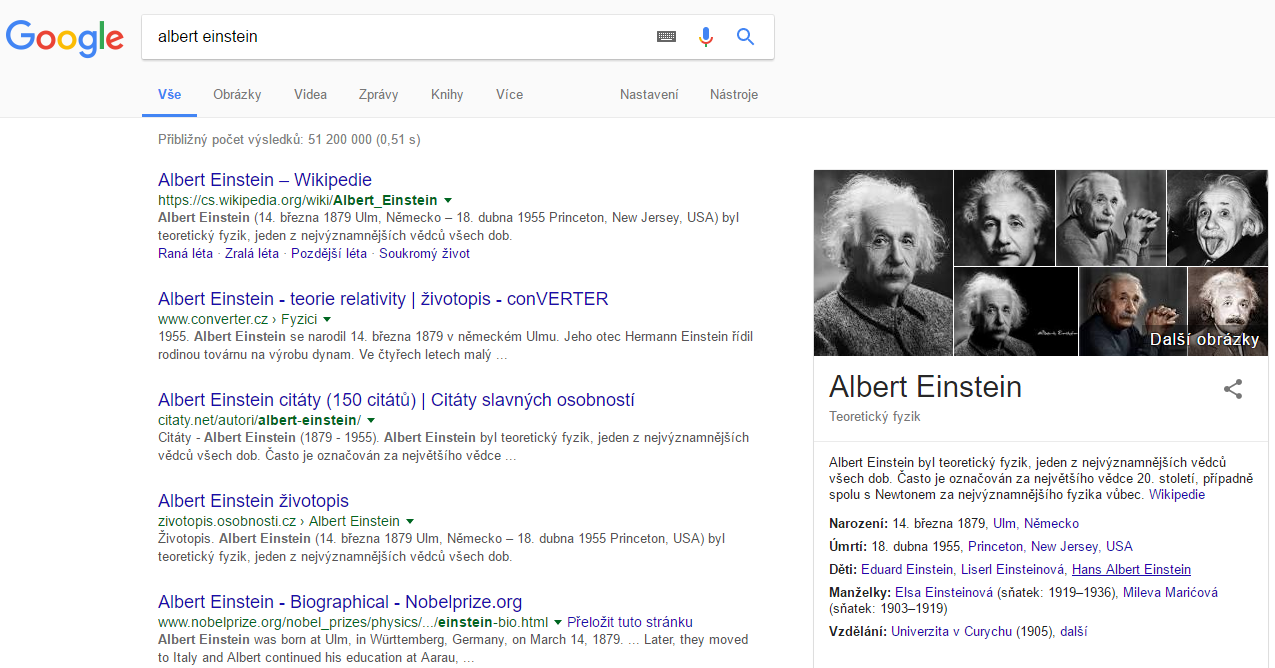Switch to the Videa tab
The image size is (1275, 668).
(x=310, y=95)
